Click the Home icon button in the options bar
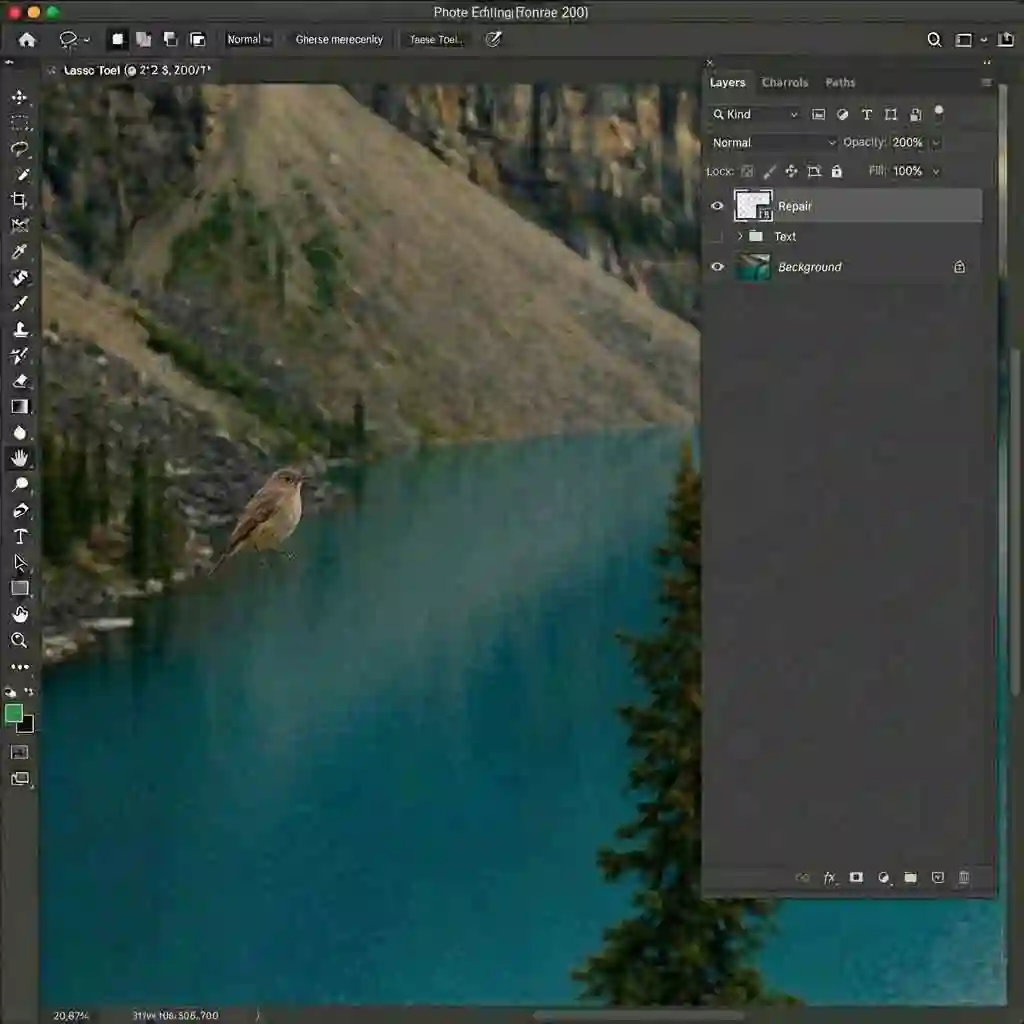Screen dimensions: 1024x1024 pos(26,39)
